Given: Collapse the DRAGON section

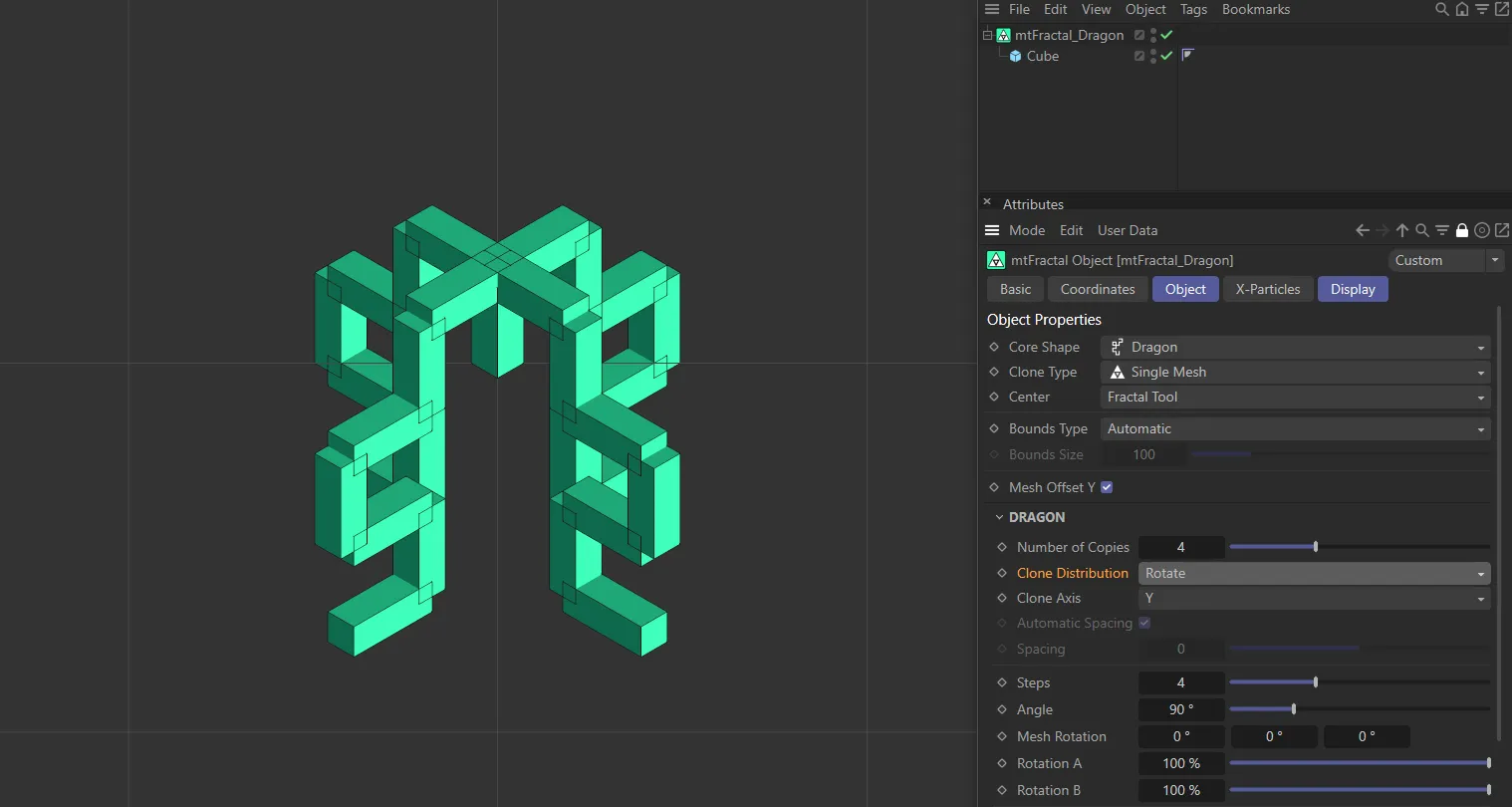Looking at the screenshot, I should click(x=999, y=517).
